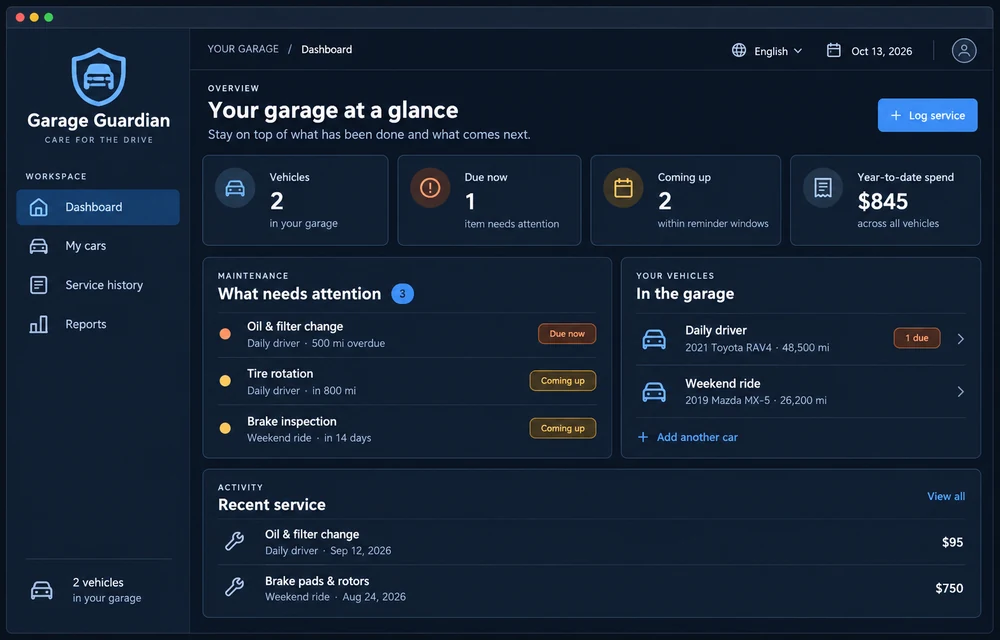Click the Garage Guardian shield logo
This screenshot has width=1000, height=640.
(98, 77)
